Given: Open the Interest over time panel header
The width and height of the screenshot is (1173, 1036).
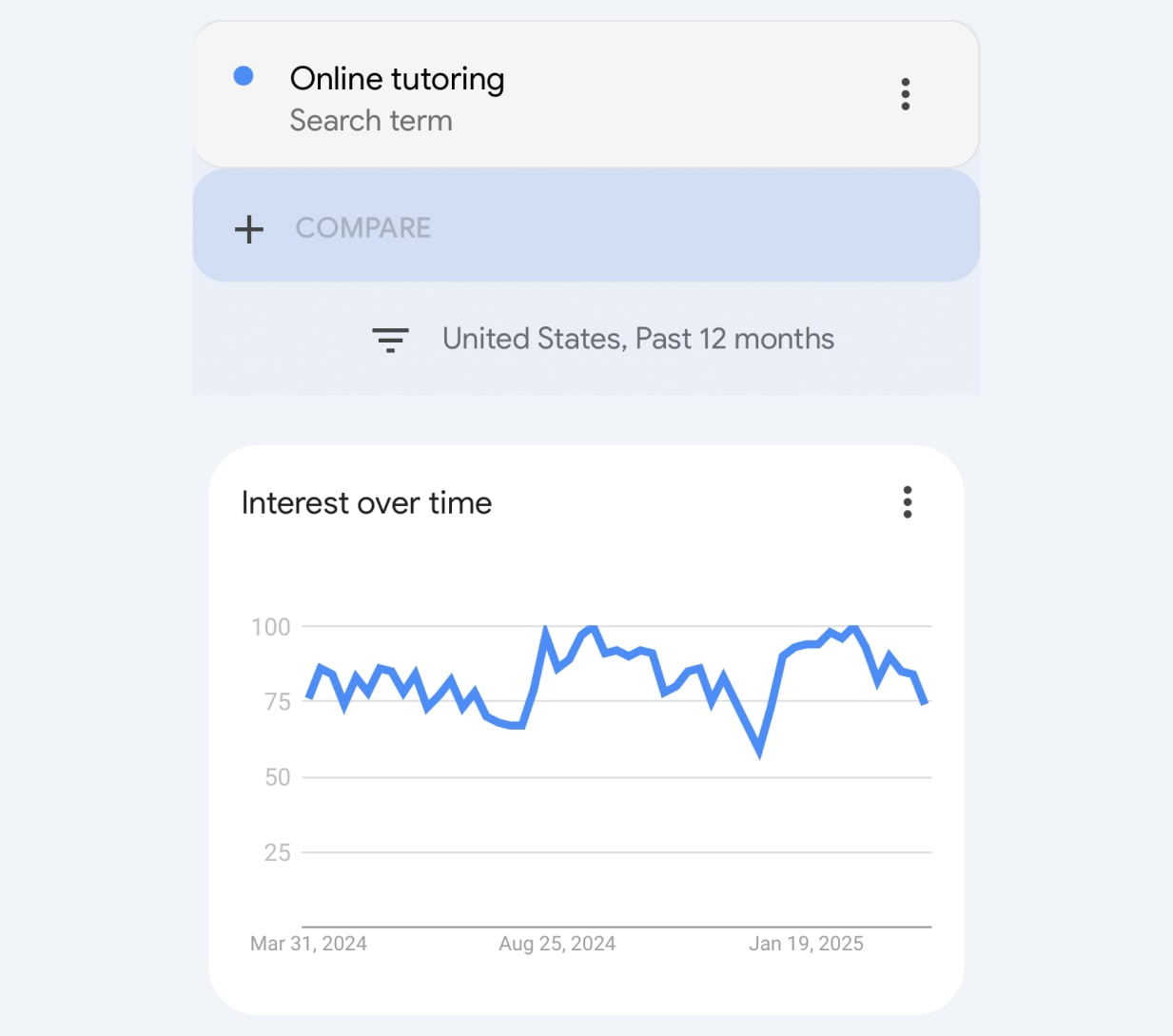Looking at the screenshot, I should [367, 502].
